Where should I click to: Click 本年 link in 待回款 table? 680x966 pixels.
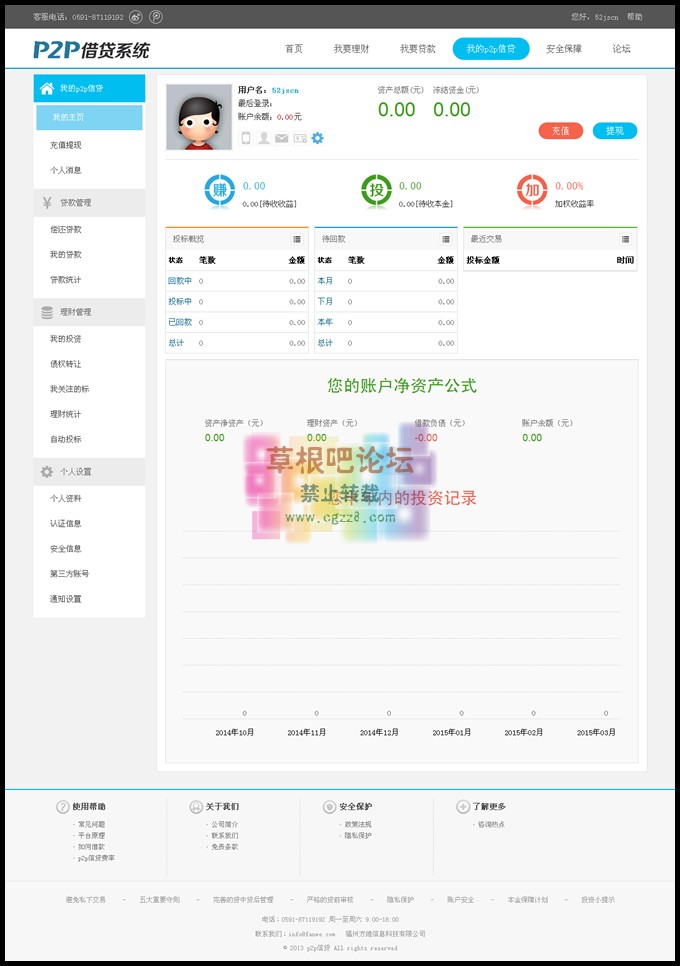coord(325,322)
